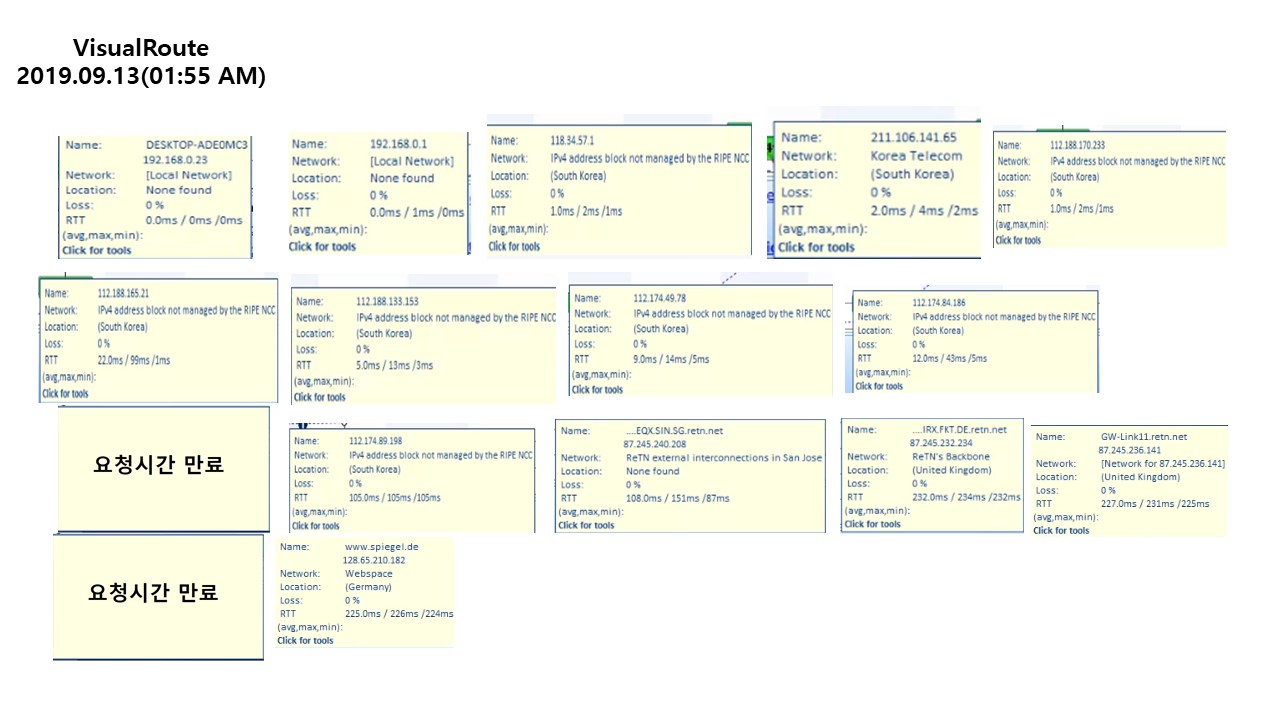1280x720 pixels.
Task: Click the www.spiegel.de host name
Action: tap(381, 548)
